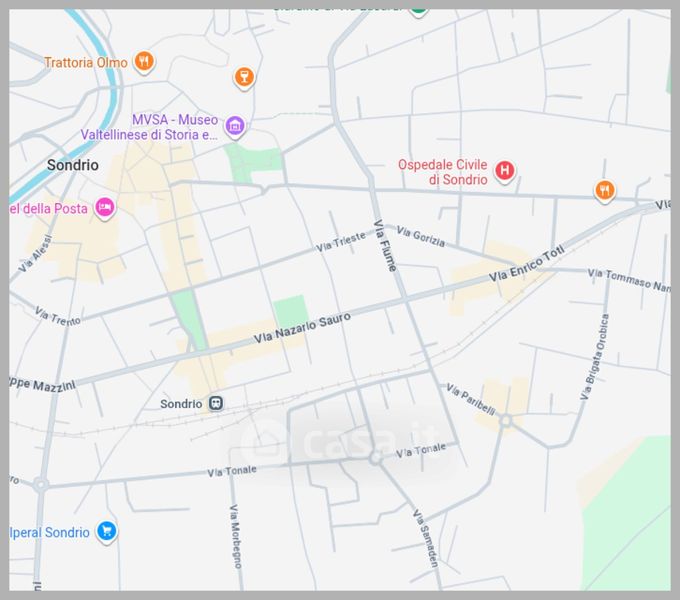Select the restaurant pin east of the hospital
680x600 pixels.
[603, 190]
